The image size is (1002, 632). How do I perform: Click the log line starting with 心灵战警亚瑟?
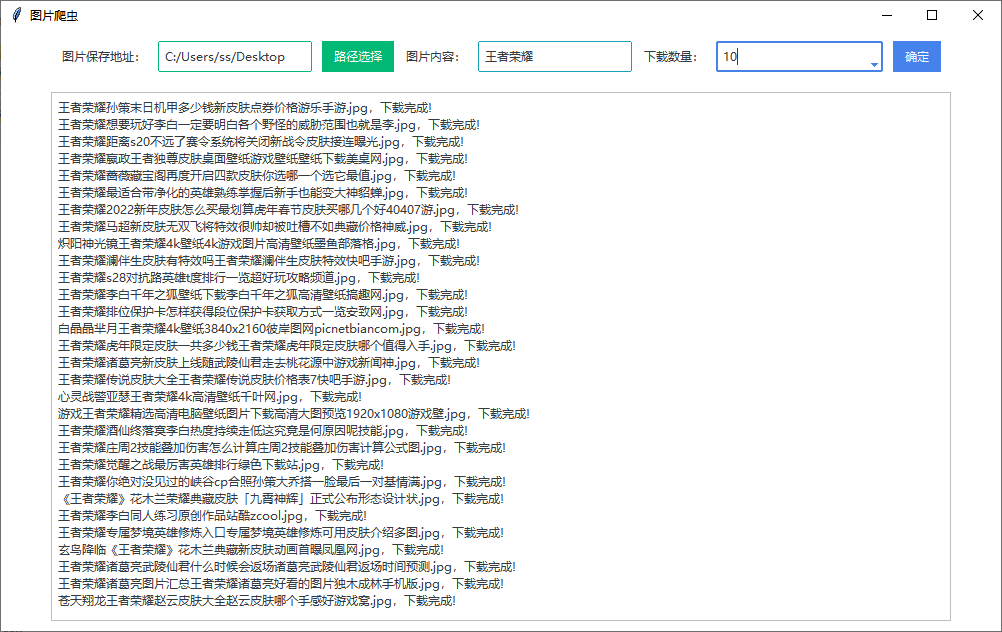(210, 397)
